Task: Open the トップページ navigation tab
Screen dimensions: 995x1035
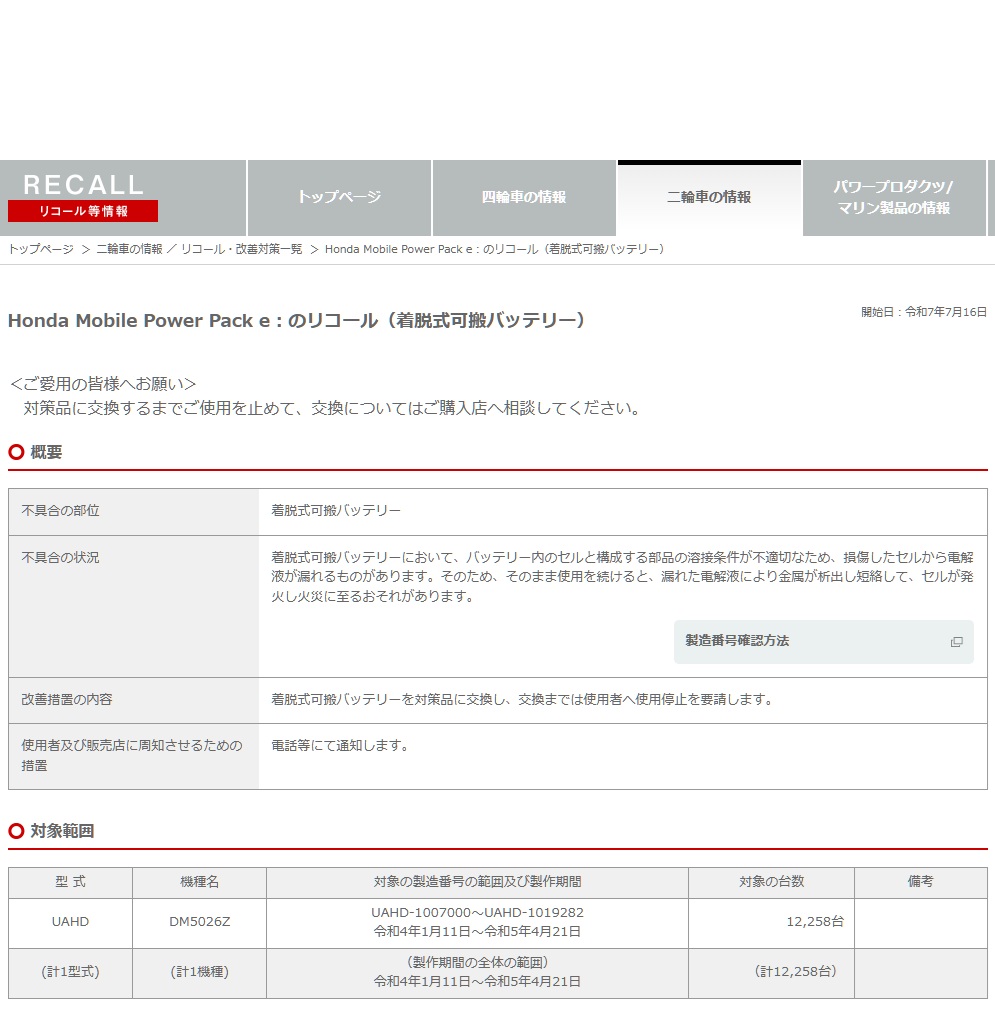Action: (339, 197)
